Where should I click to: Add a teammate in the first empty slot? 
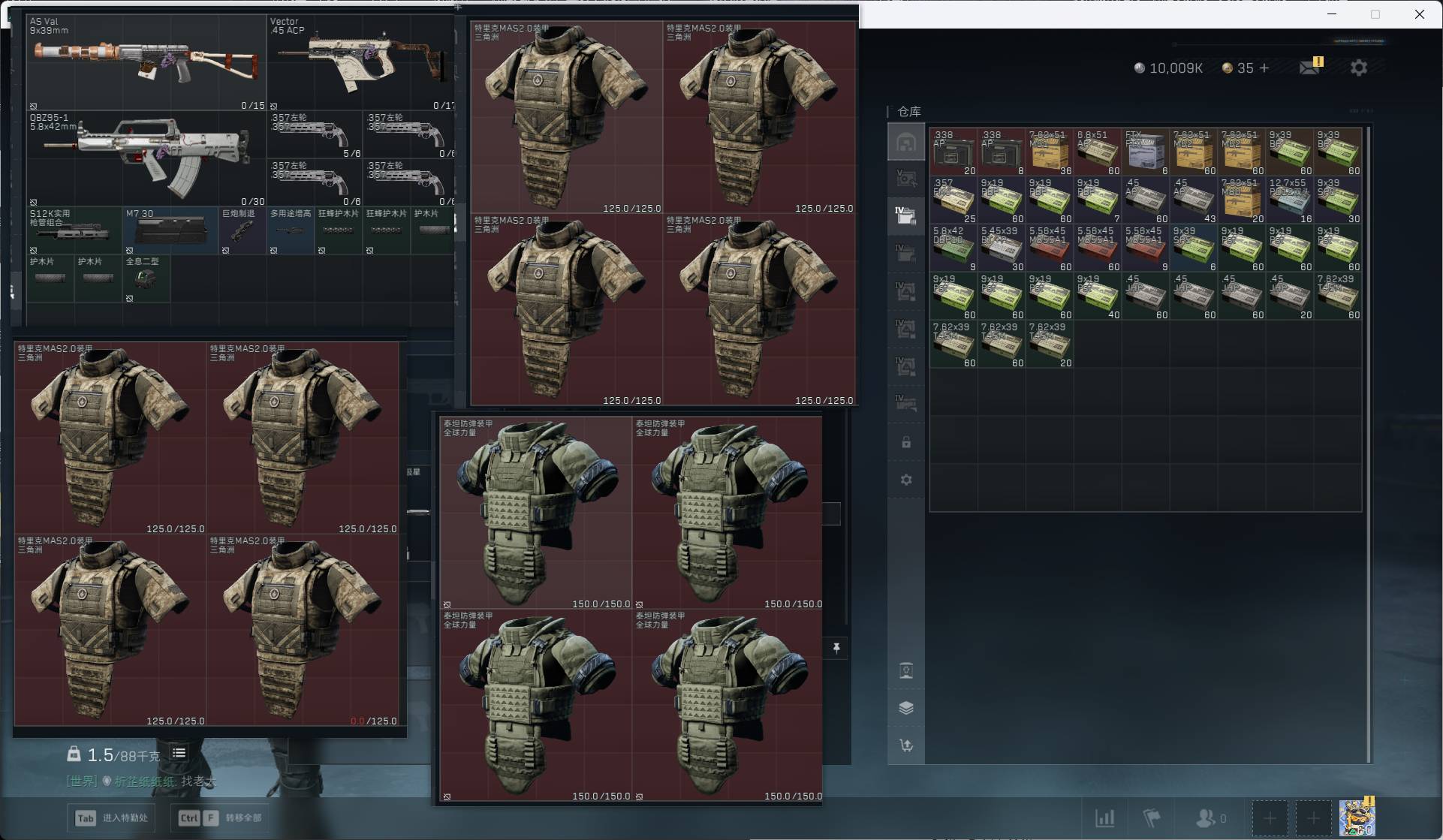tap(1270, 818)
